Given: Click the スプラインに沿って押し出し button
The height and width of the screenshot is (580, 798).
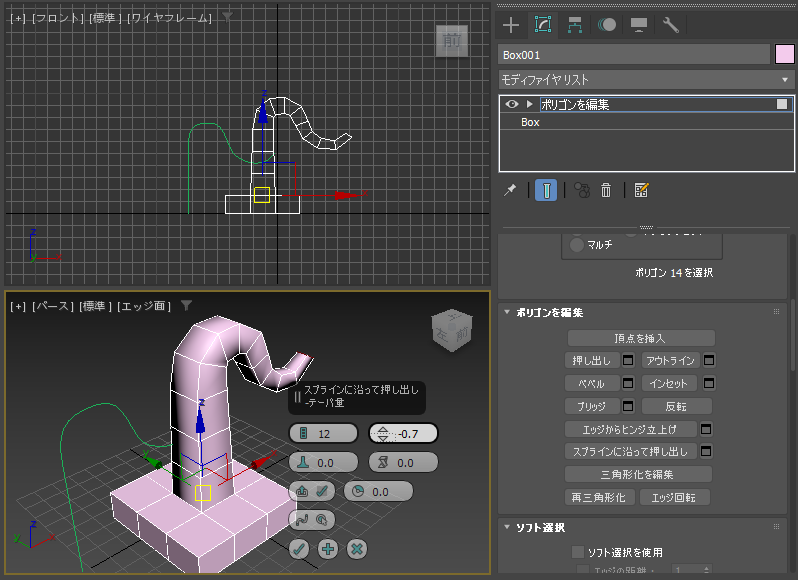Looking at the screenshot, I should pos(630,452).
